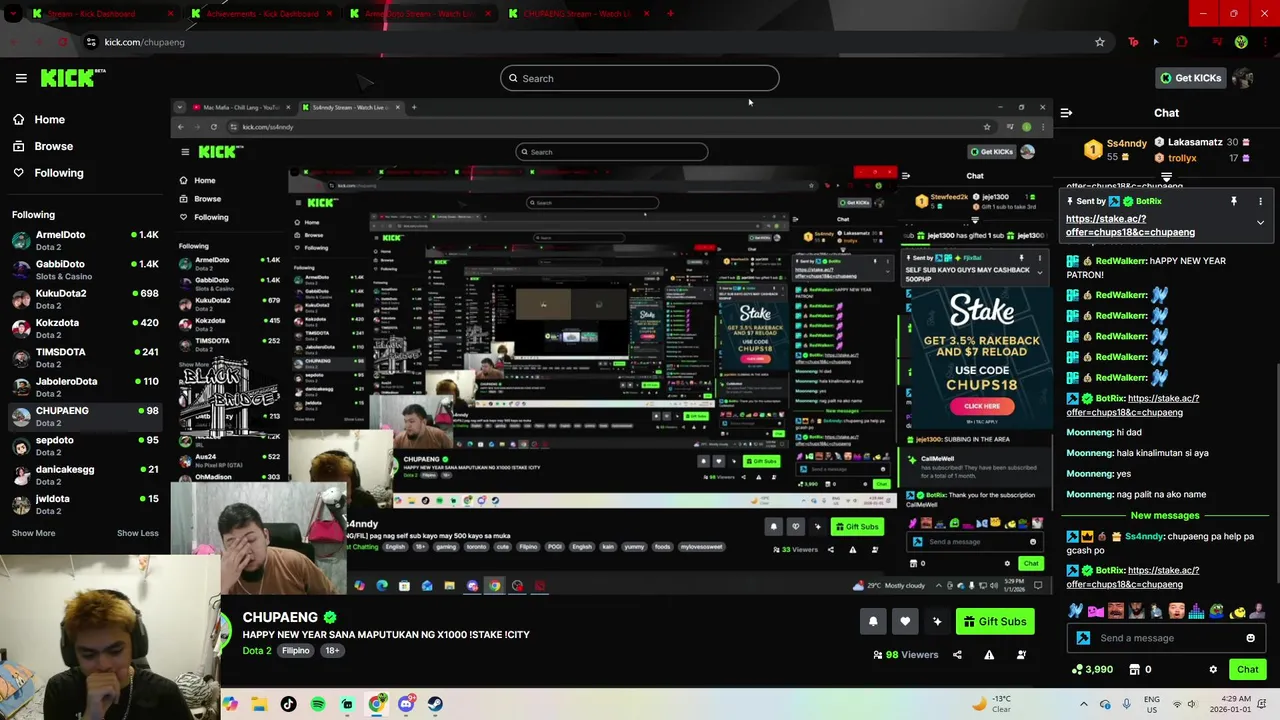
Task: Click the user avatar next to Get KICKs
Action: [x=1243, y=78]
